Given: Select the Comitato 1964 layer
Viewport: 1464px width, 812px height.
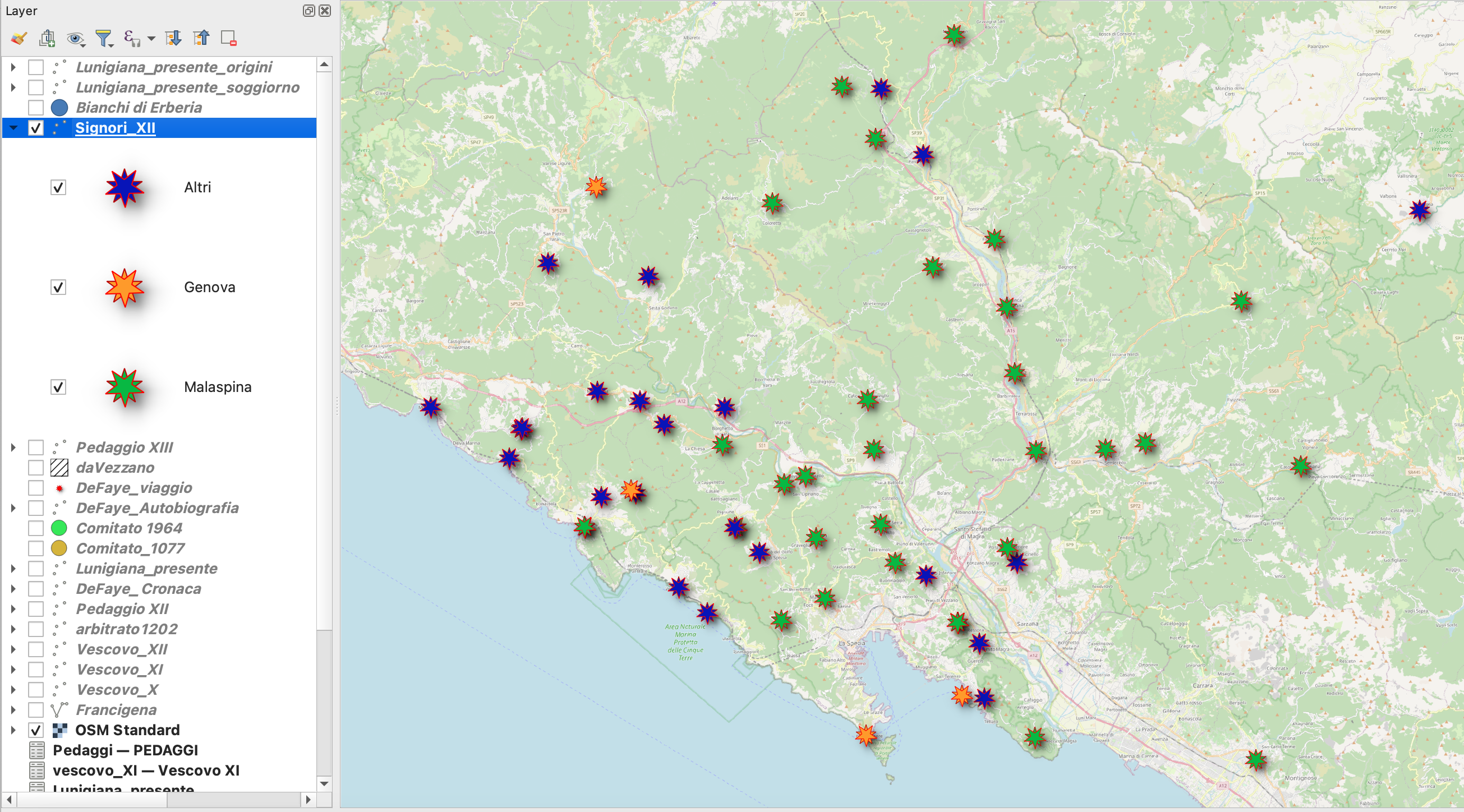Looking at the screenshot, I should [x=130, y=528].
